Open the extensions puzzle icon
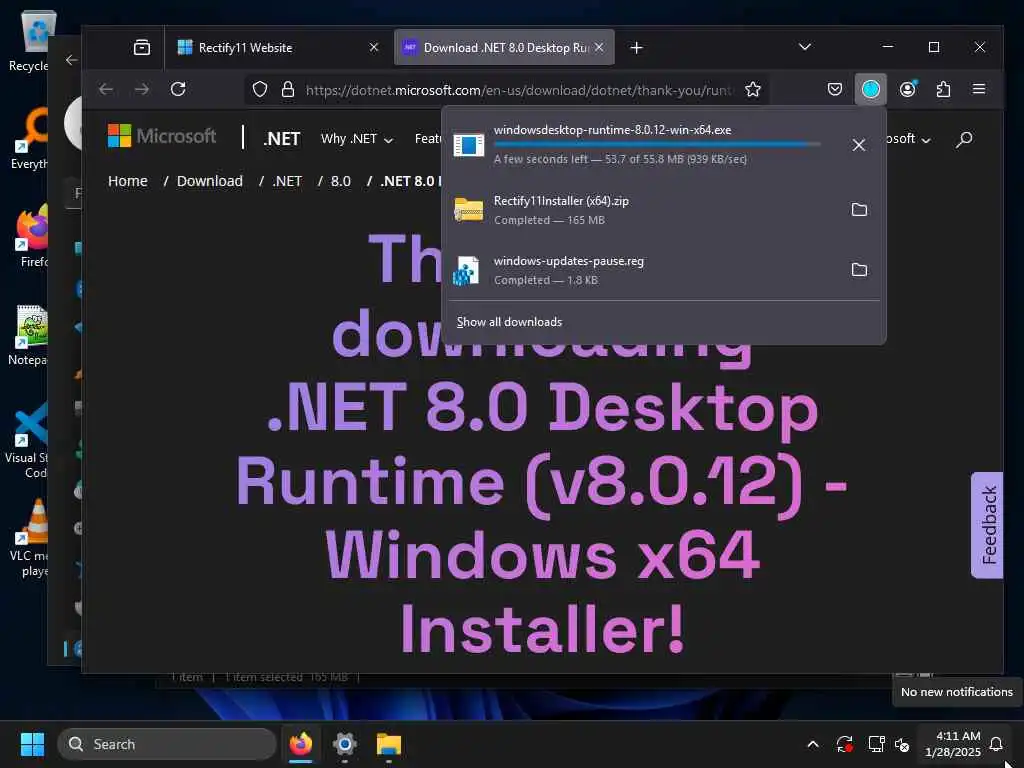This screenshot has height=768, width=1024. 944,89
